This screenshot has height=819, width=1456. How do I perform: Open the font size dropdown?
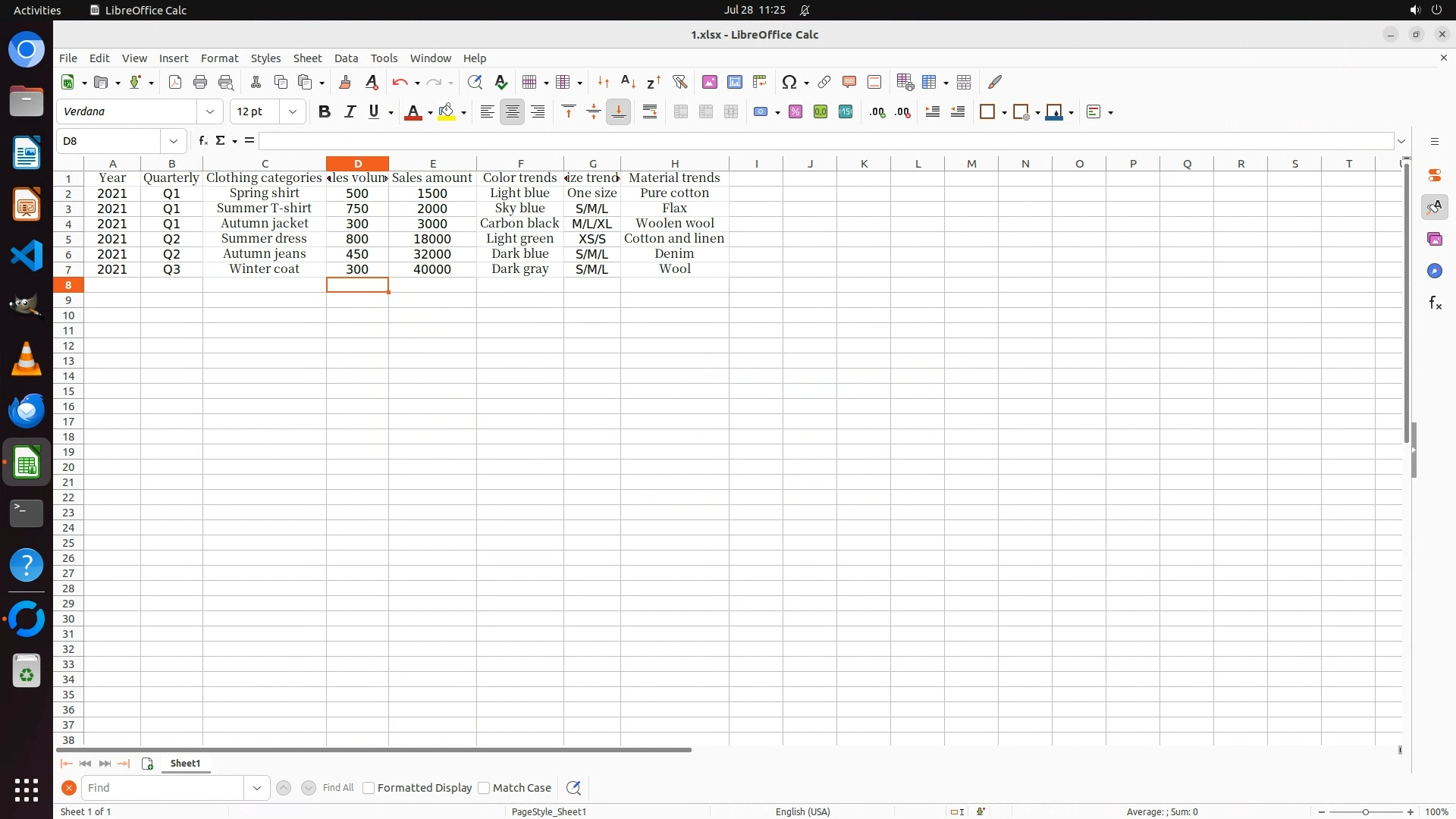click(x=292, y=112)
